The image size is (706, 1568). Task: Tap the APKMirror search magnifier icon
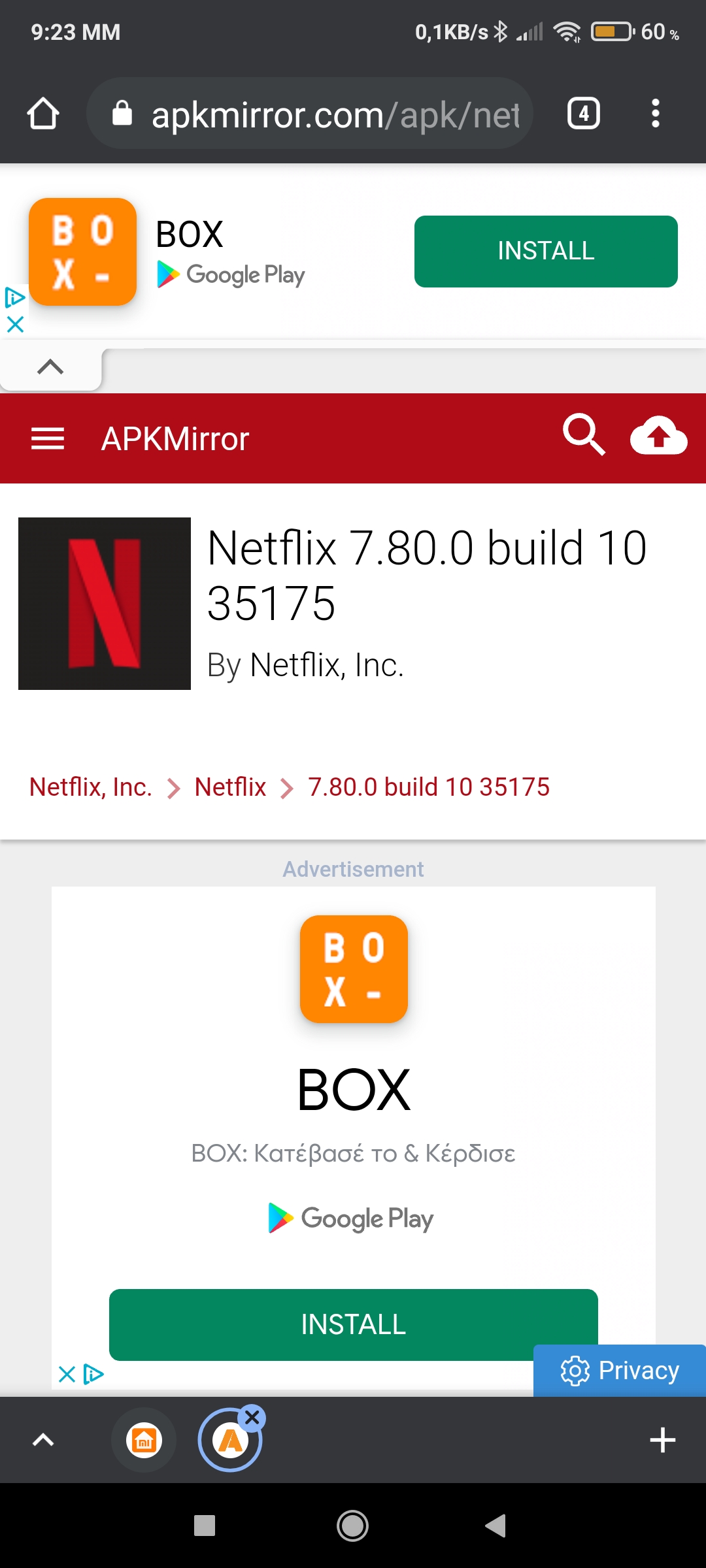(x=583, y=434)
